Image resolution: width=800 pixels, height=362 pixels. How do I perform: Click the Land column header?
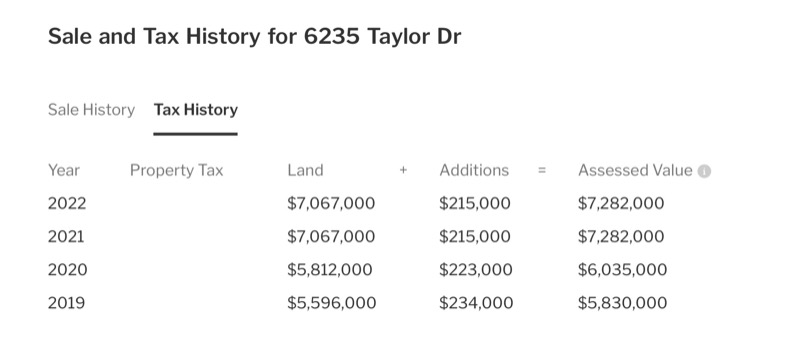click(x=305, y=170)
